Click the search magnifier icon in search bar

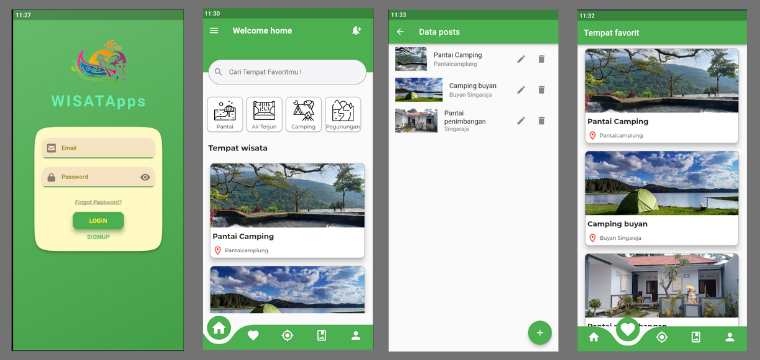tap(219, 72)
